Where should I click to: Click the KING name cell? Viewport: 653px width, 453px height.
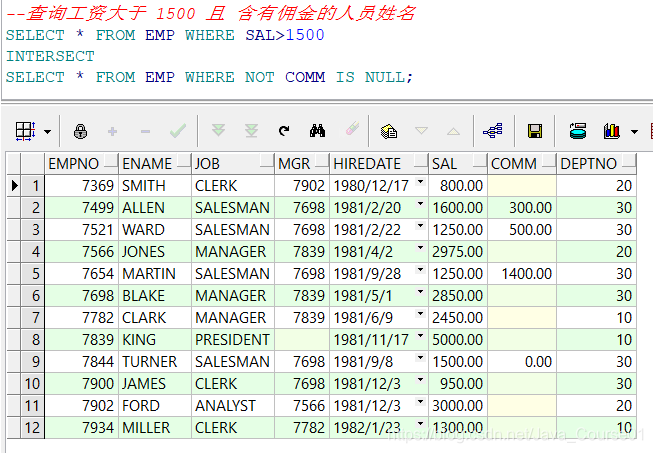[x=155, y=340]
